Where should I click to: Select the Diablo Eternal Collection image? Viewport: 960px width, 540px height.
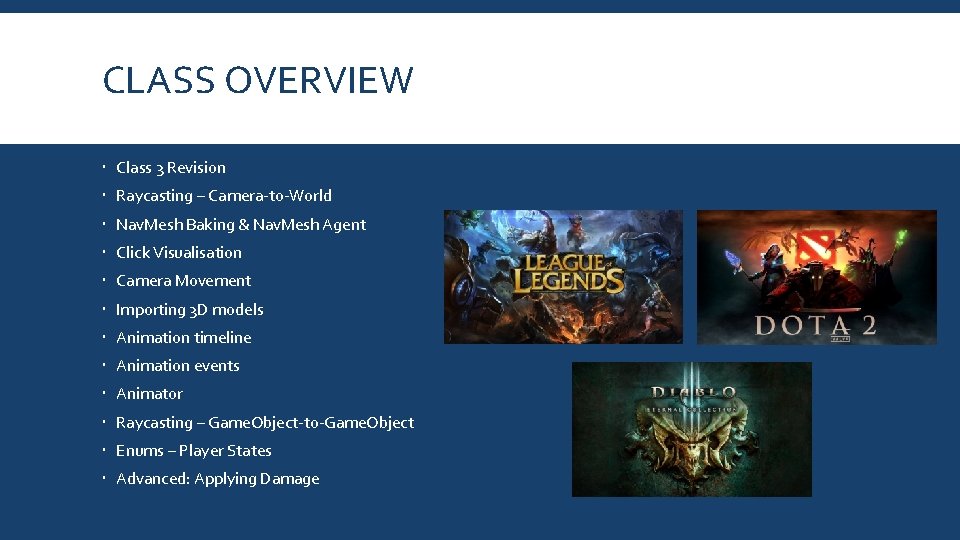(692, 429)
